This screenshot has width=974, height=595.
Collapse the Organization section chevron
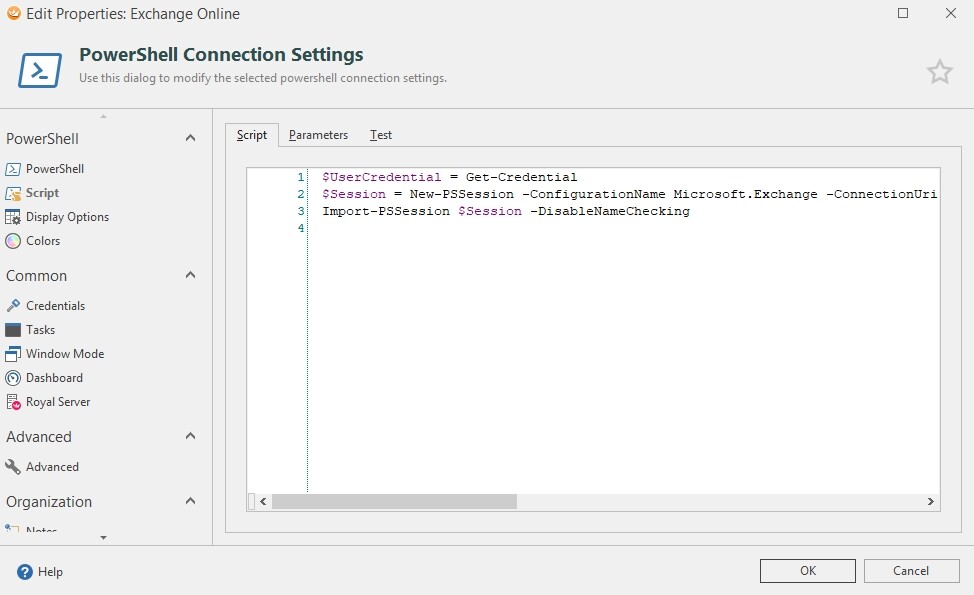pos(190,501)
